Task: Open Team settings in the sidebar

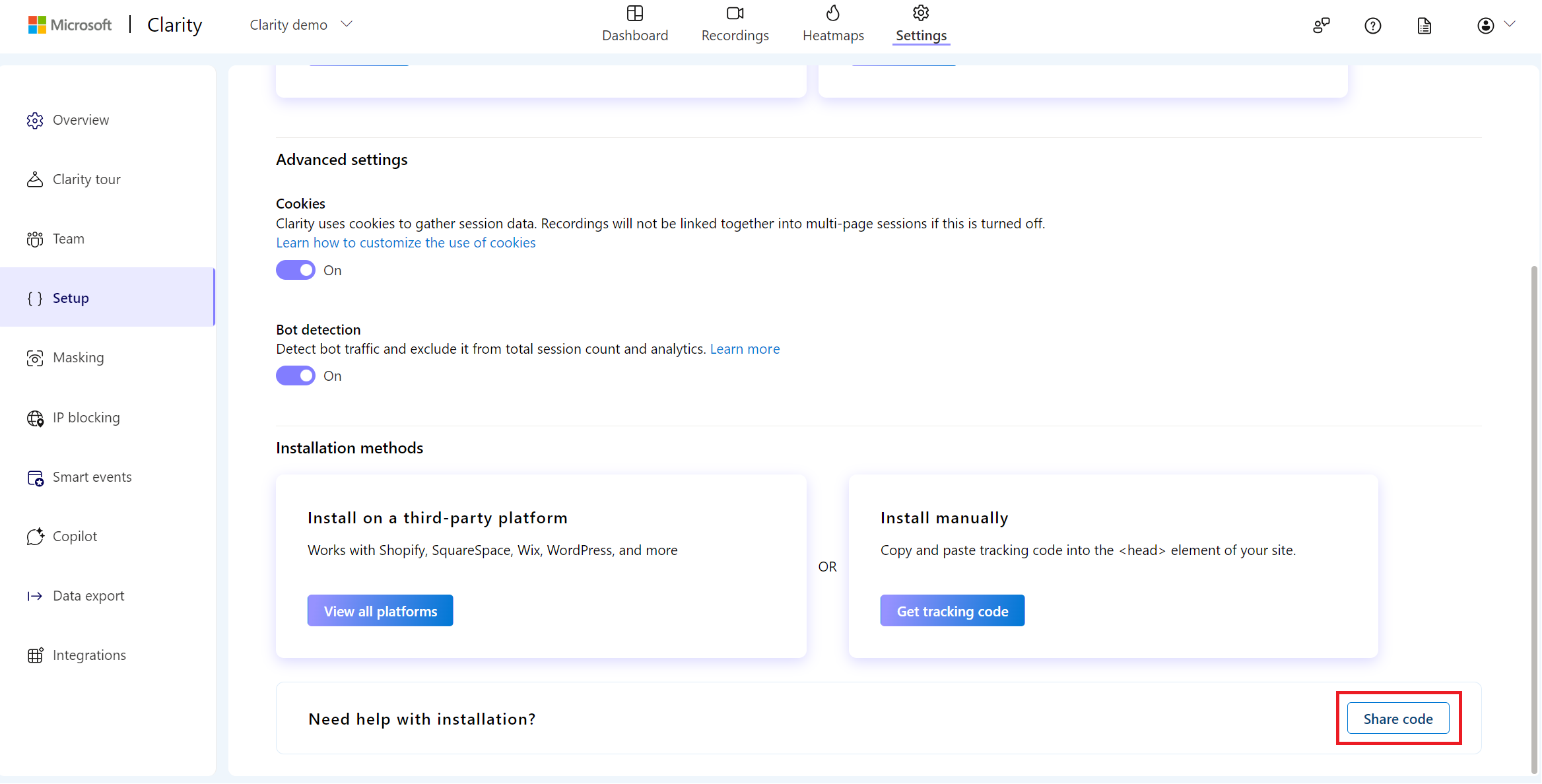Action: click(x=108, y=239)
